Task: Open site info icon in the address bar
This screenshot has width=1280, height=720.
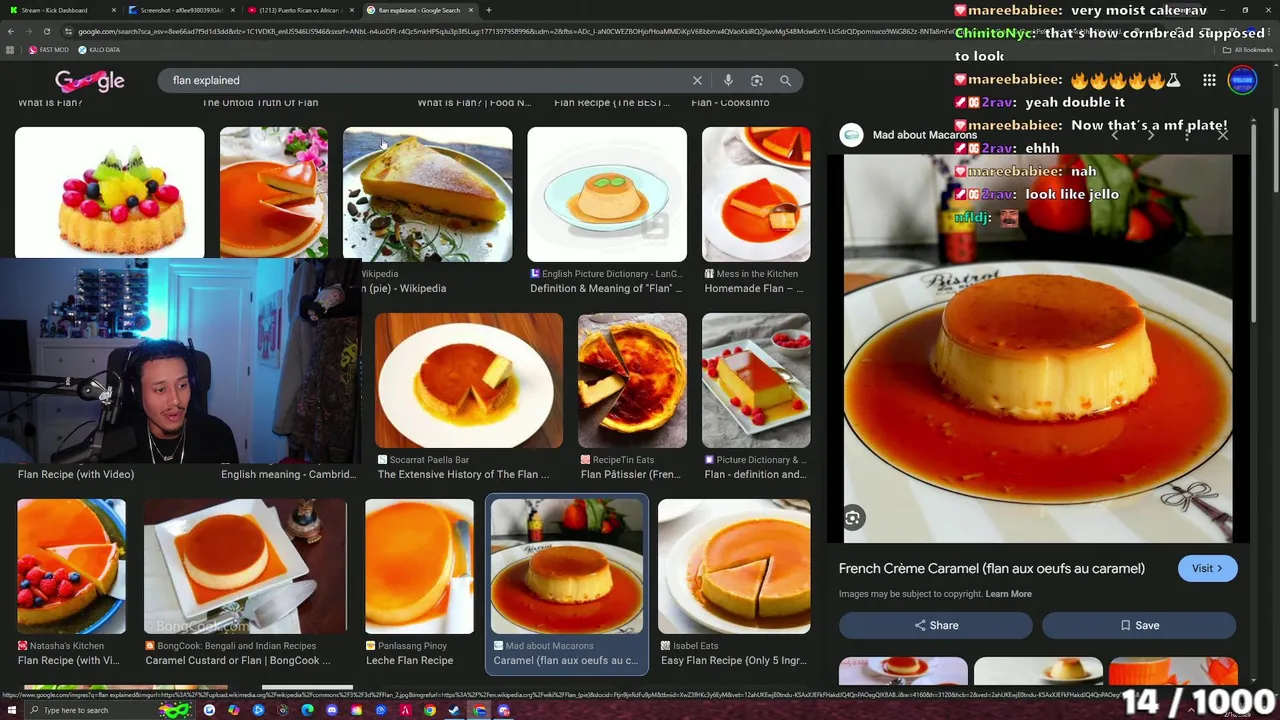Action: (68, 31)
